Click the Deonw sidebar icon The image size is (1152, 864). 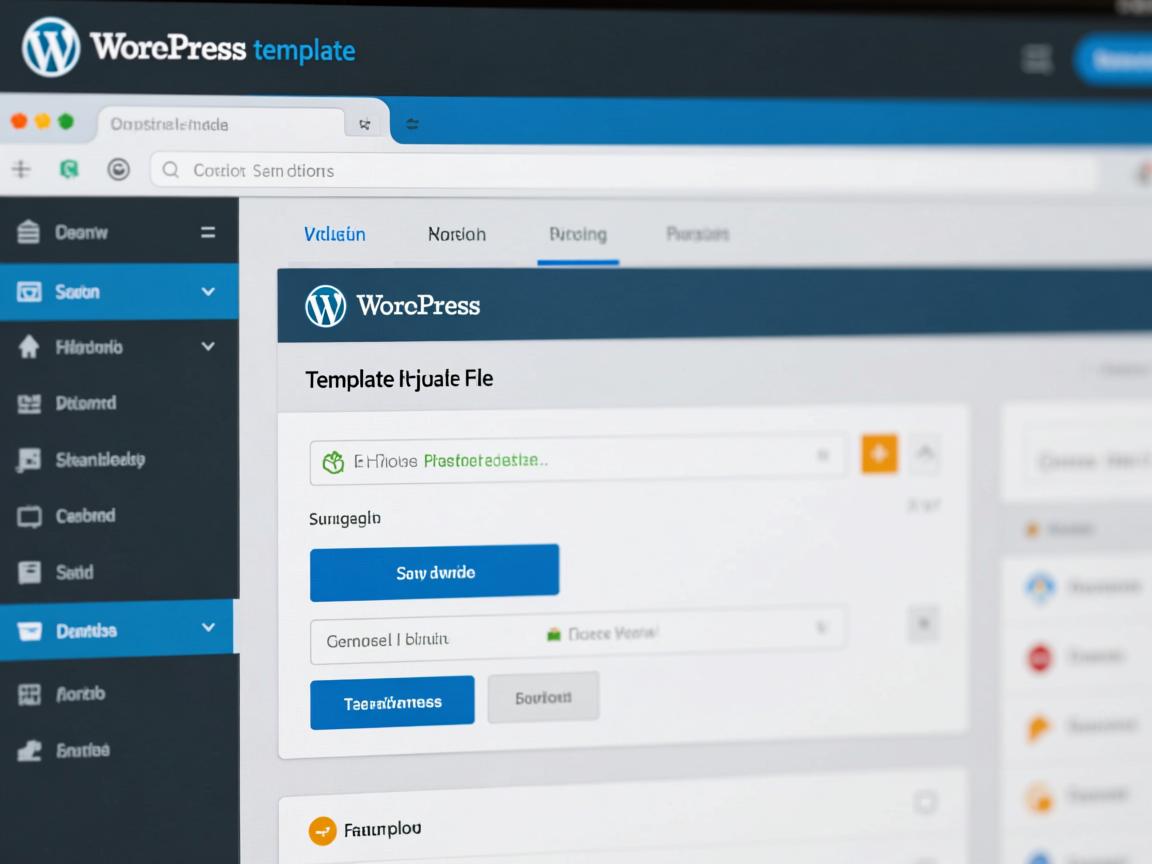coord(29,232)
